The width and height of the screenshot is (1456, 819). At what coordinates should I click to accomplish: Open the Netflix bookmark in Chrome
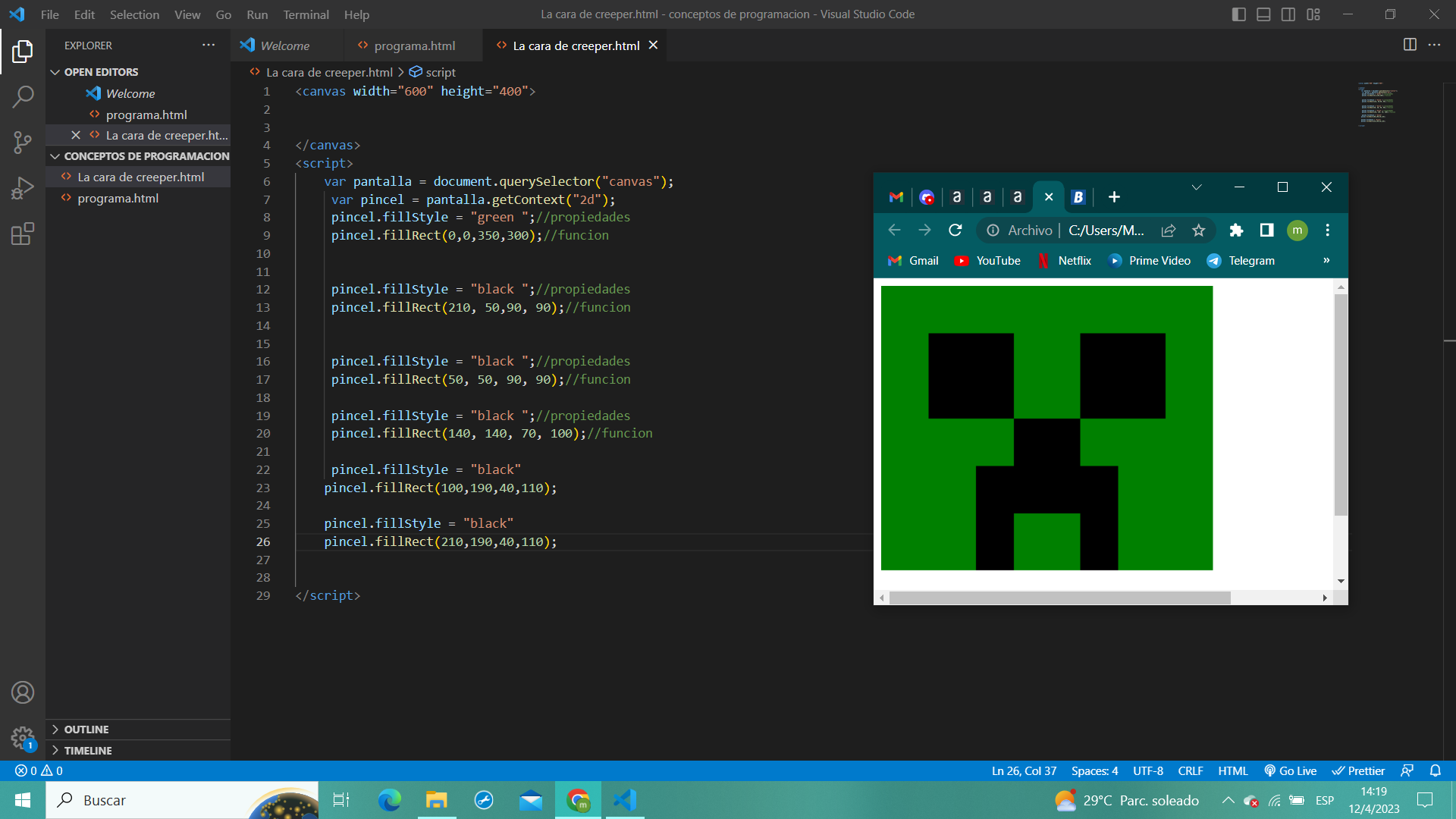(1065, 260)
